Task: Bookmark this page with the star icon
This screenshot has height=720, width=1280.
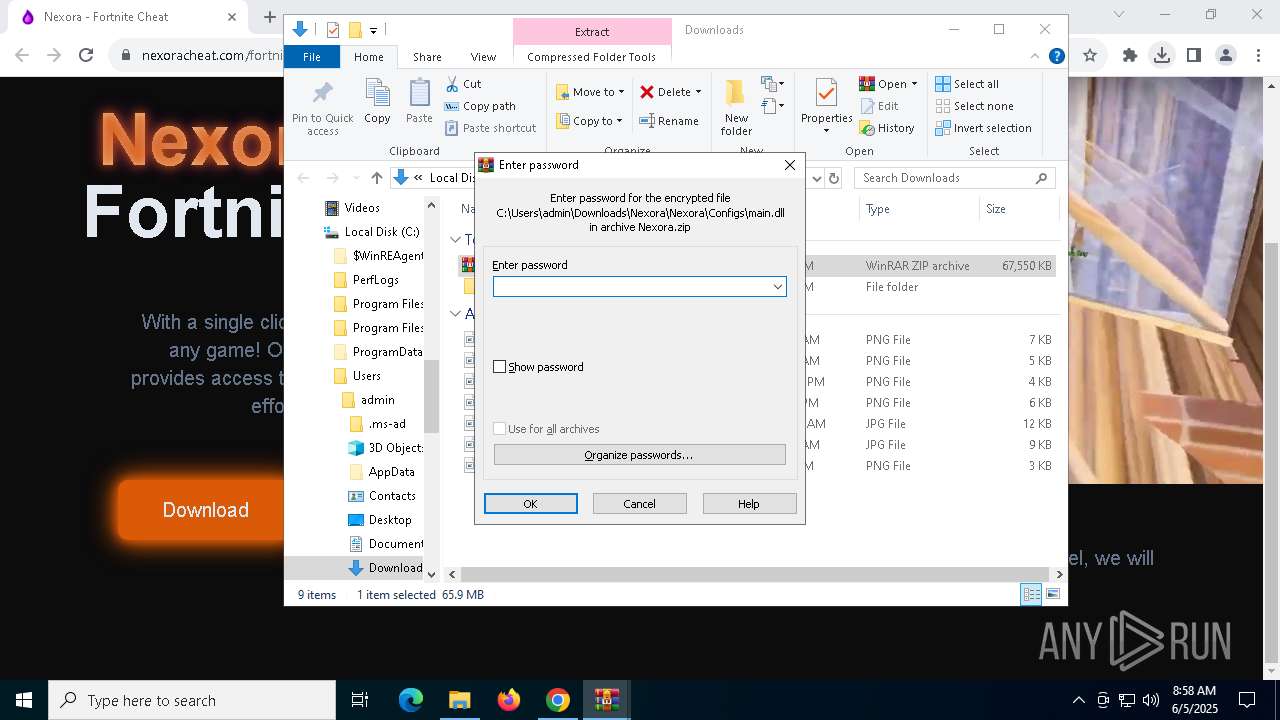Action: click(1090, 56)
